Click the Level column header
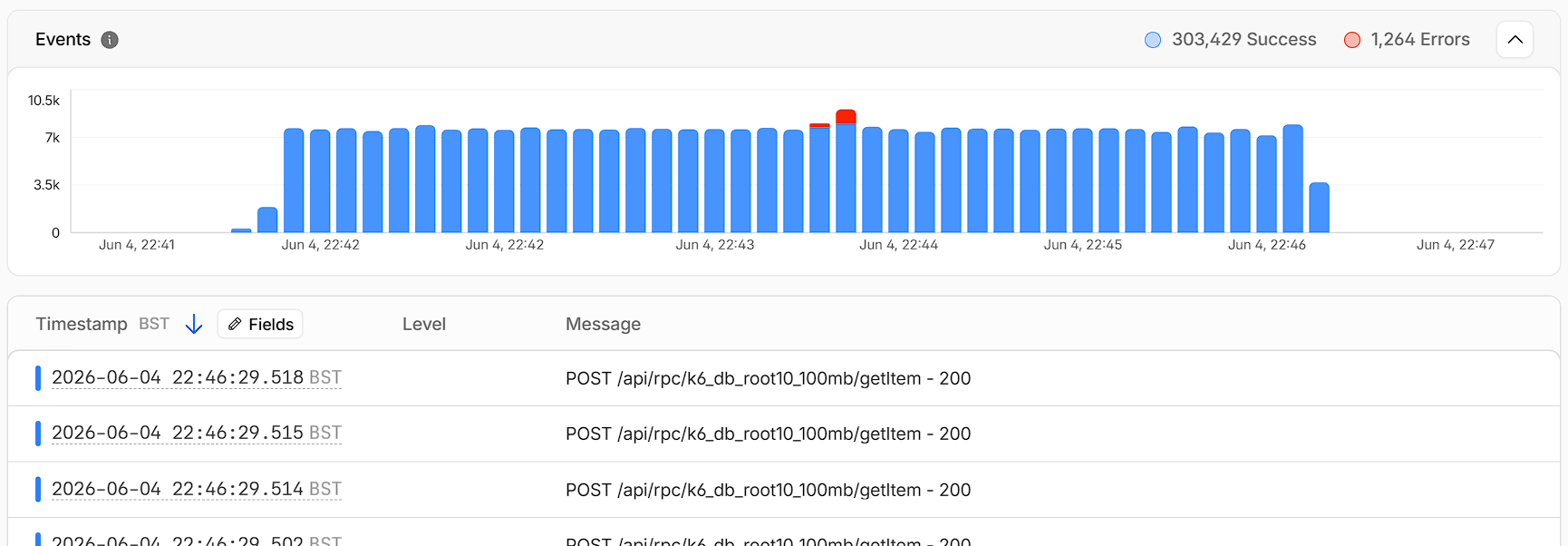Screen dimensions: 1568x546 [424, 324]
